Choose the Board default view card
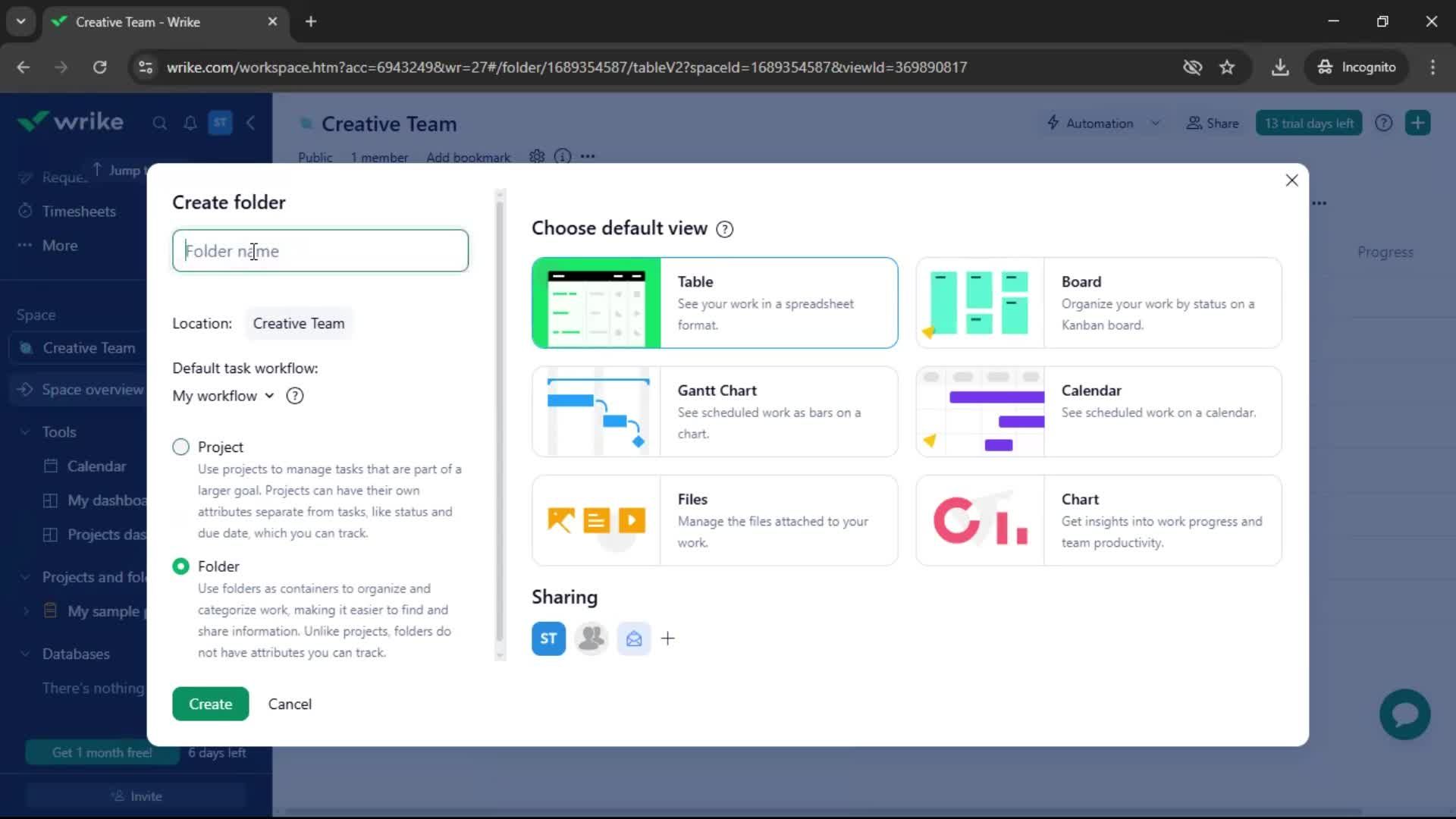Screen dimensions: 1456x819 click(1099, 303)
